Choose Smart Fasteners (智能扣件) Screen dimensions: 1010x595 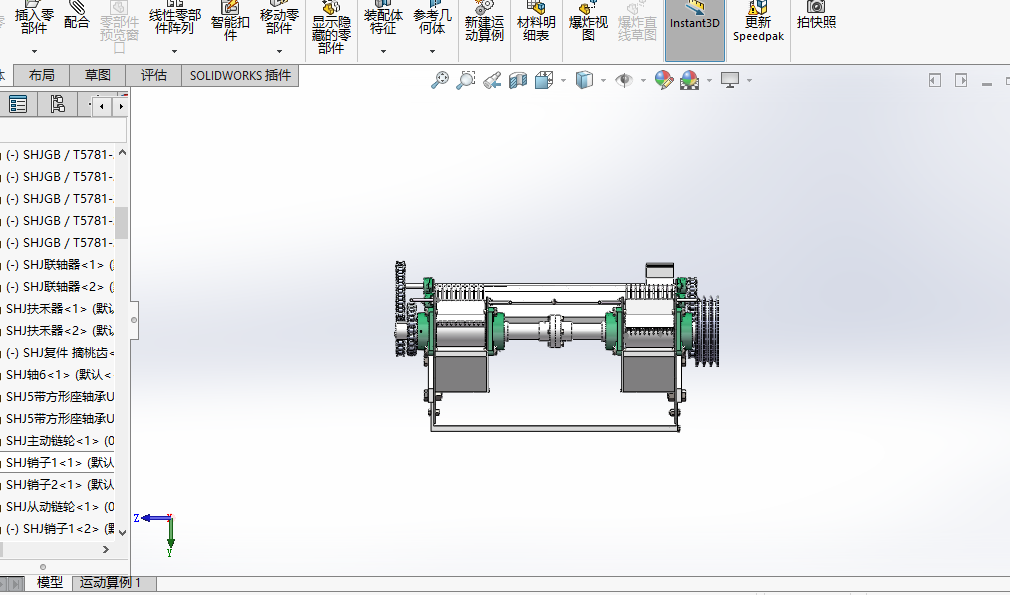pos(230,21)
